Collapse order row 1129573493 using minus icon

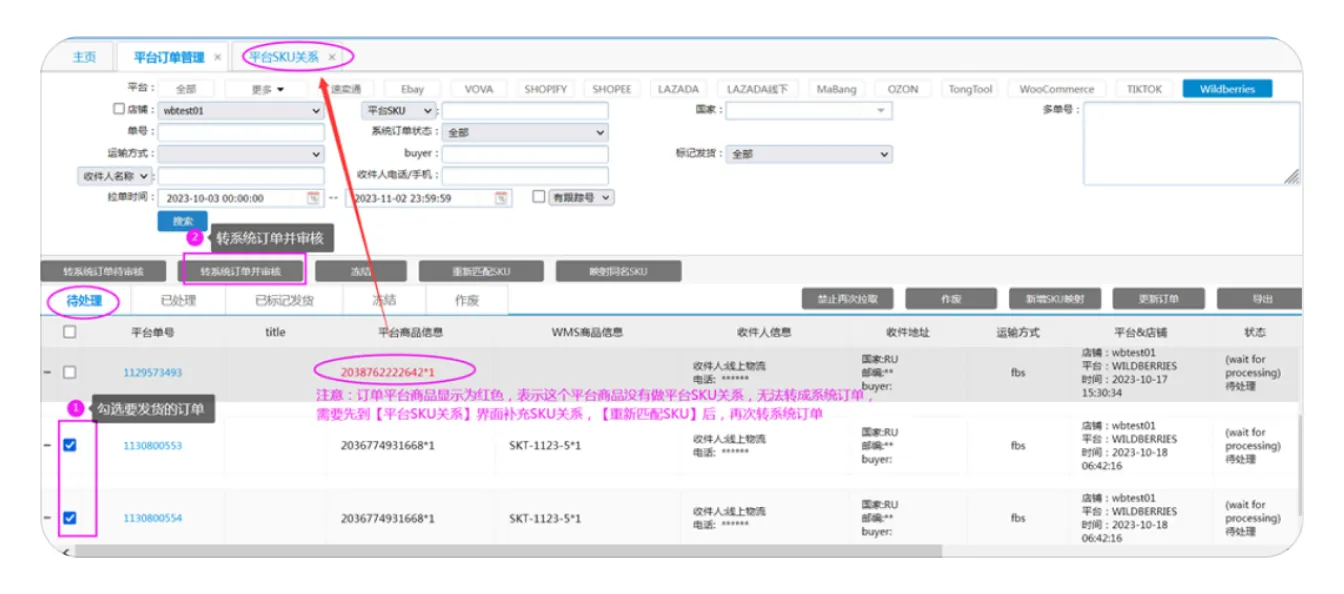click(48, 373)
